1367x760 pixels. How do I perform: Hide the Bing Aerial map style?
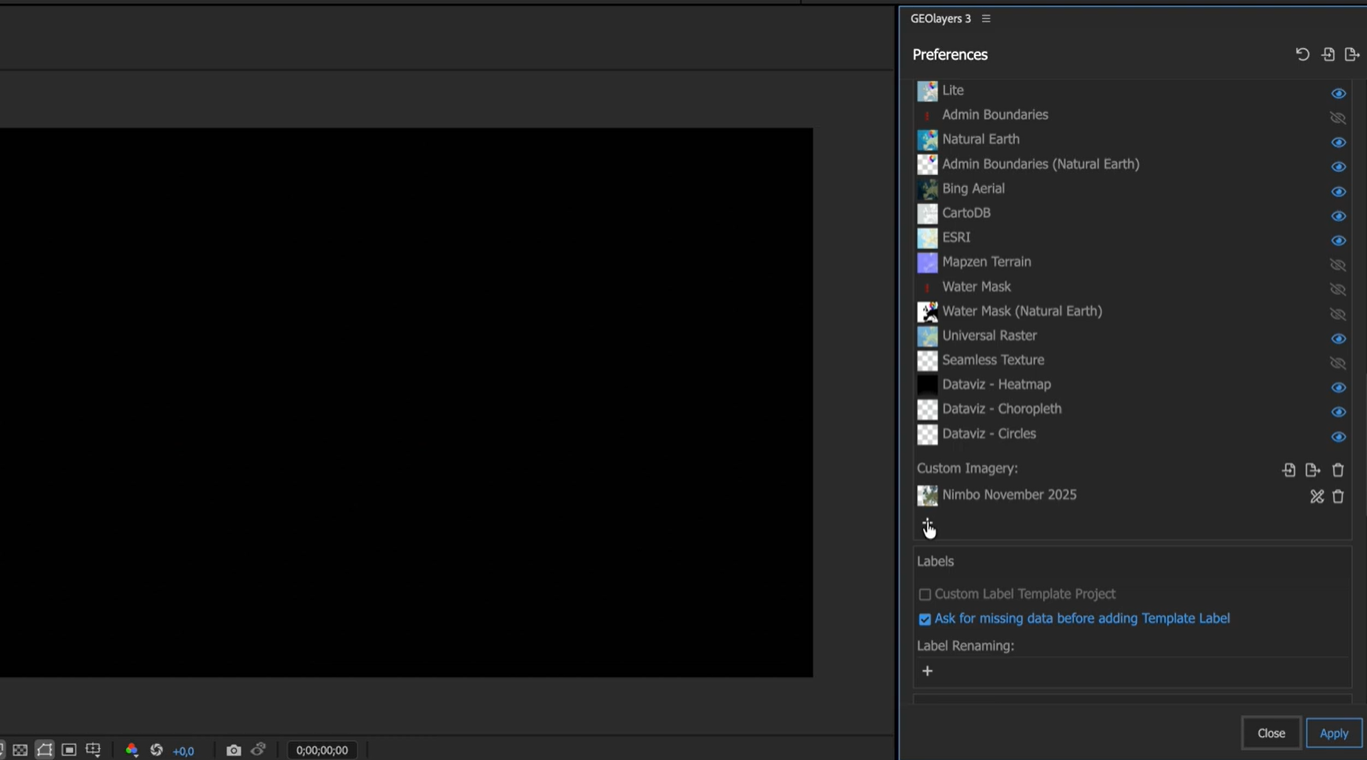1338,191
